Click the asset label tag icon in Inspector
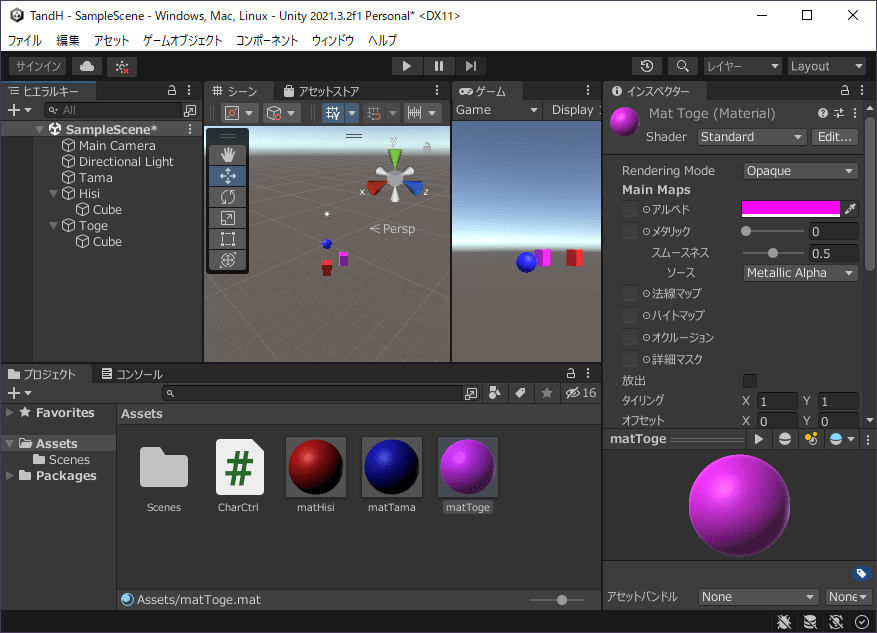877x633 pixels. (861, 573)
